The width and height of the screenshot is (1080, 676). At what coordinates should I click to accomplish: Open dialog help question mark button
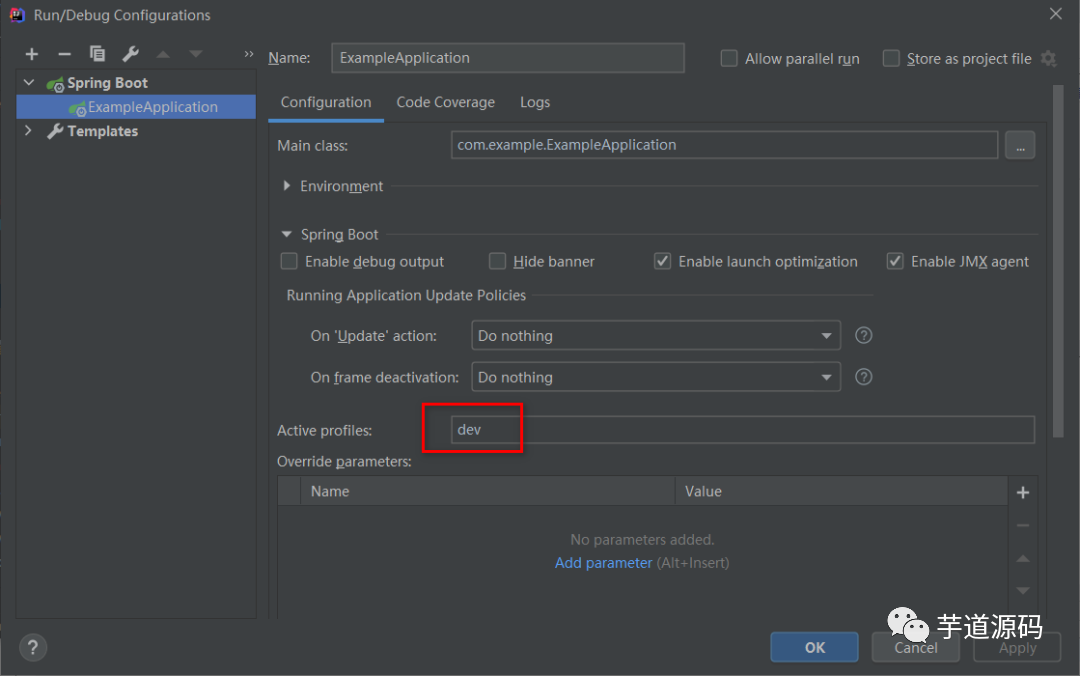[x=33, y=647]
